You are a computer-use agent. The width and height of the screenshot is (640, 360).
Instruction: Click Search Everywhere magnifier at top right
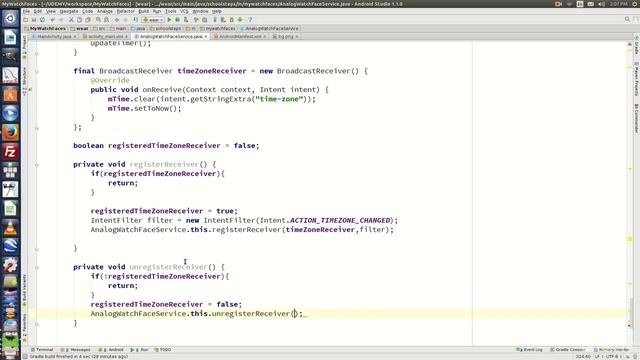click(627, 19)
